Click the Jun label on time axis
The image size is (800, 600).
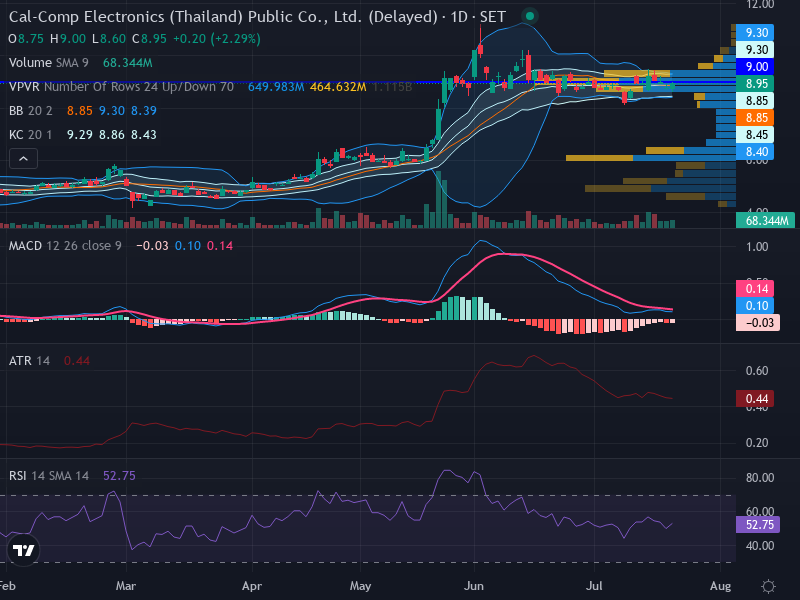point(474,586)
